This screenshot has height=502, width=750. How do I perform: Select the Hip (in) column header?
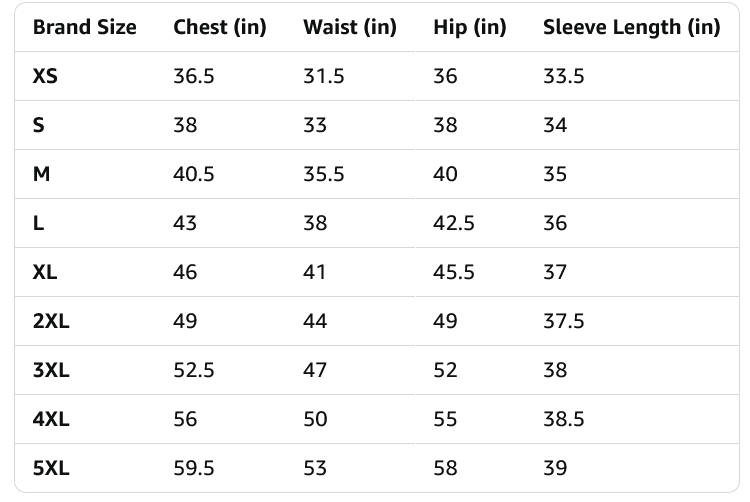(469, 27)
